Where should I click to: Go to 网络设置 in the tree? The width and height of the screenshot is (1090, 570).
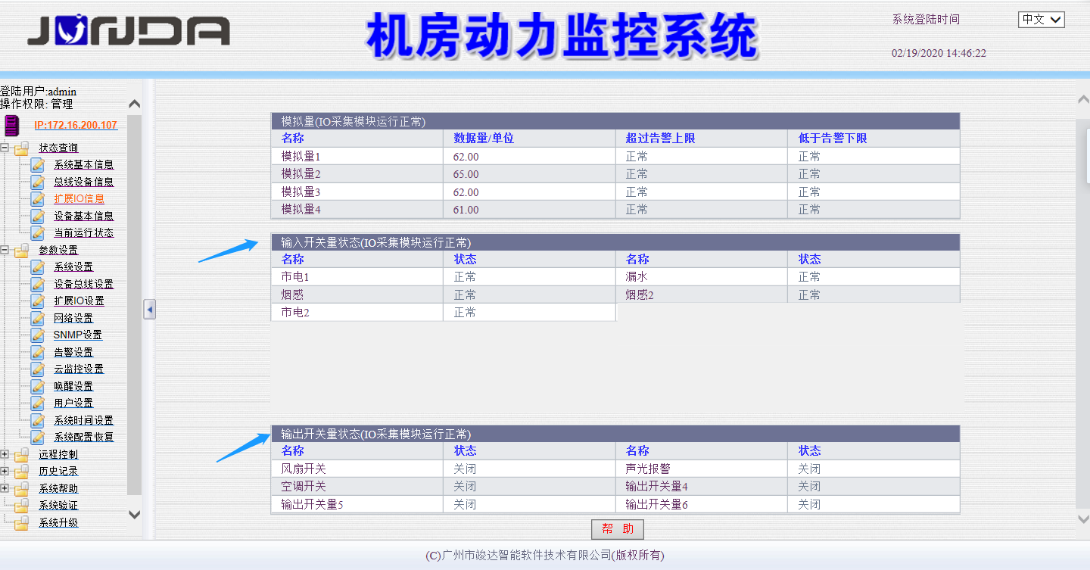(x=73, y=318)
